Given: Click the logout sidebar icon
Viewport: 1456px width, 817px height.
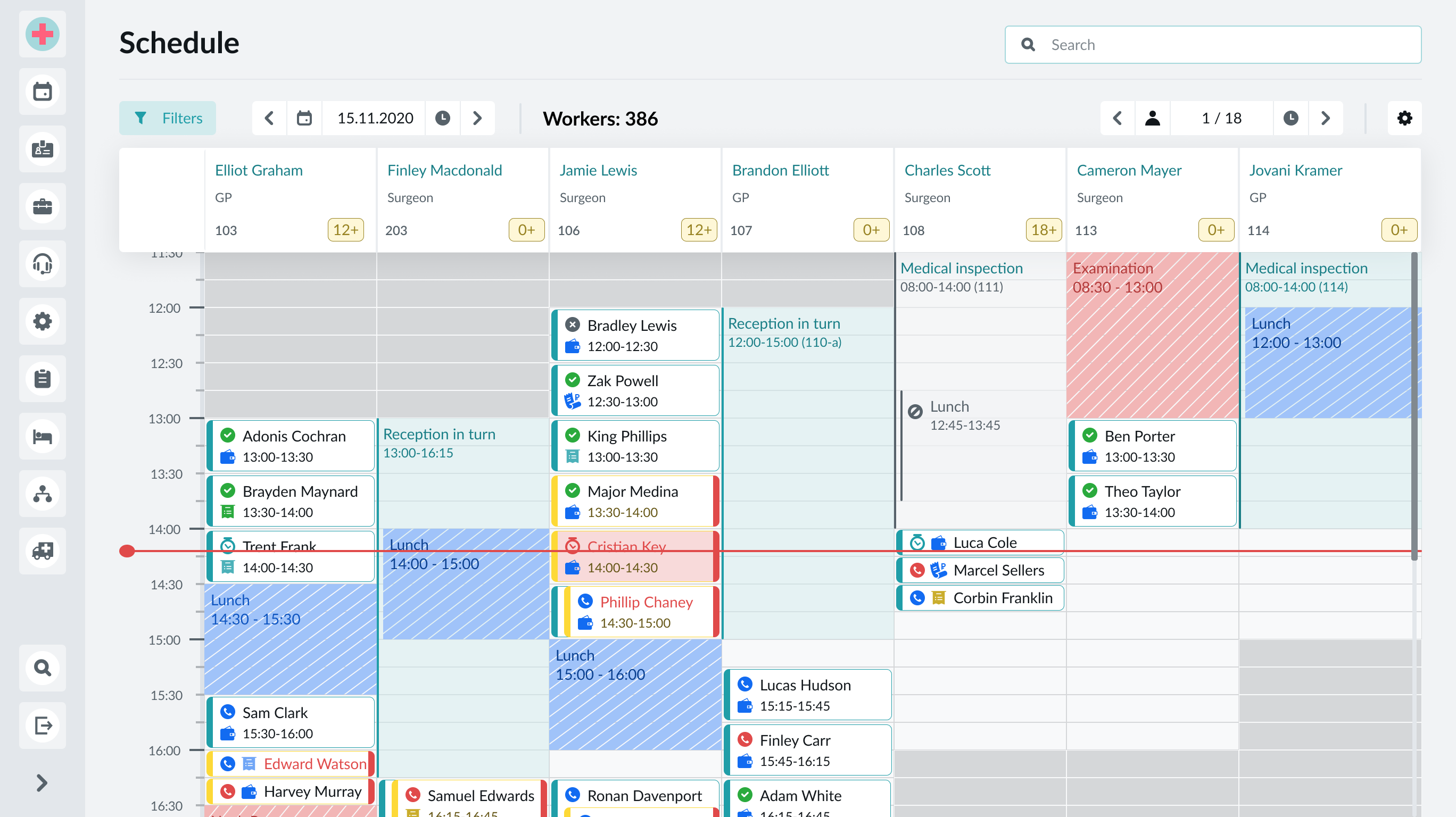Looking at the screenshot, I should click(x=43, y=725).
